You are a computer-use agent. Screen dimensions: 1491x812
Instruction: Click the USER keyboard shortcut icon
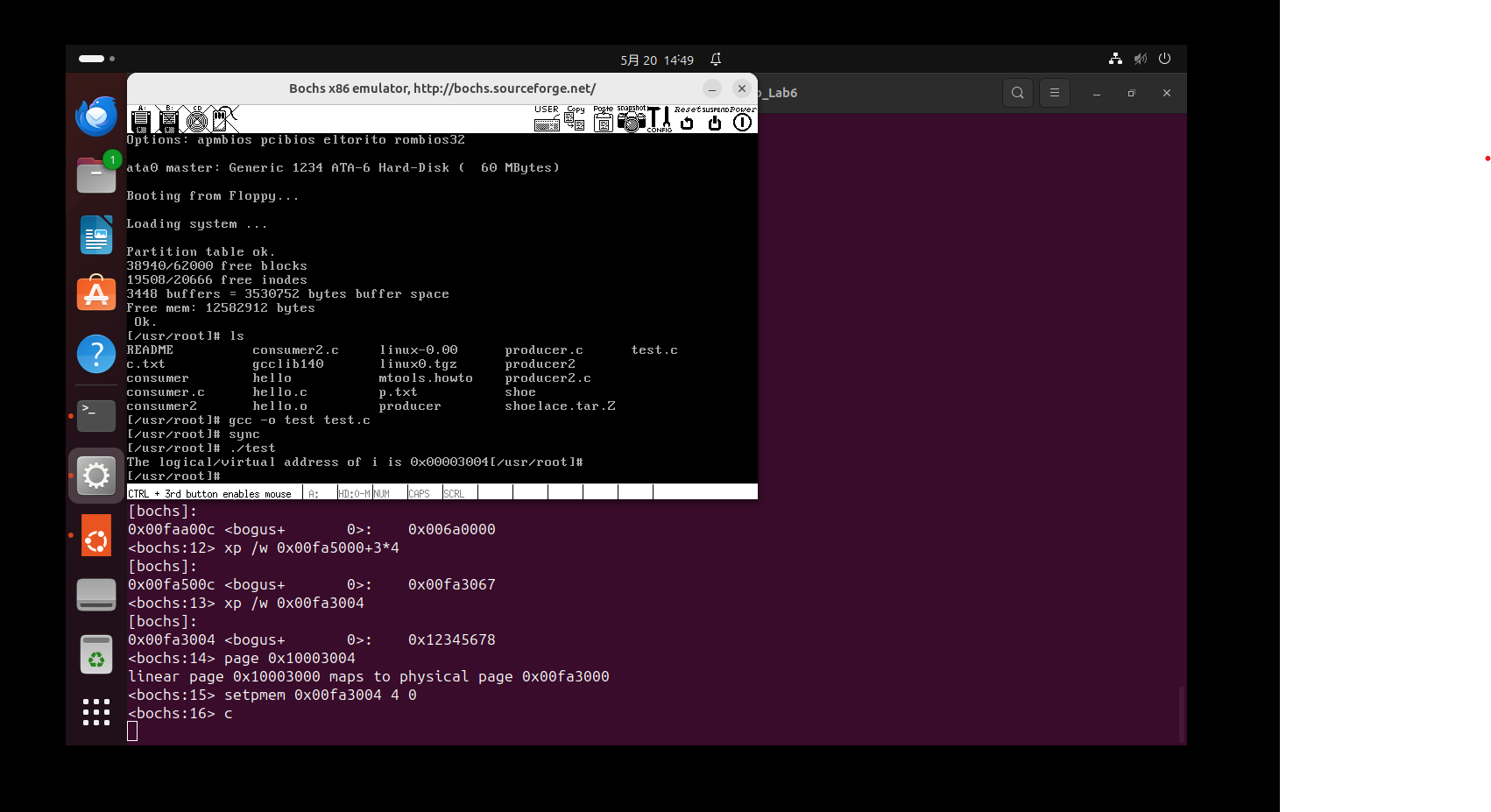click(x=547, y=120)
